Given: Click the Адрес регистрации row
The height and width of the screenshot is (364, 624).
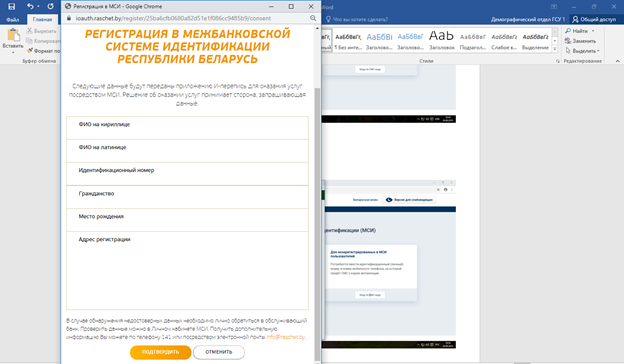Looking at the screenshot, I should [x=187, y=271].
